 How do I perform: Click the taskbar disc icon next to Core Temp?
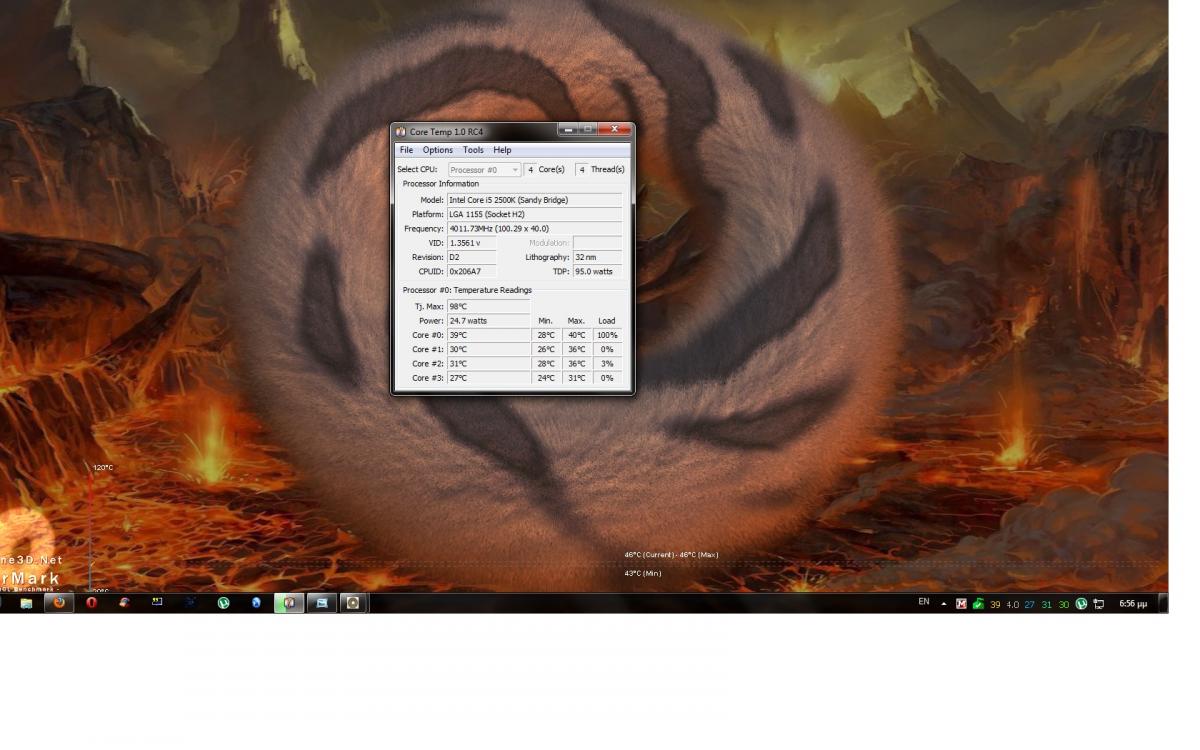coord(352,603)
